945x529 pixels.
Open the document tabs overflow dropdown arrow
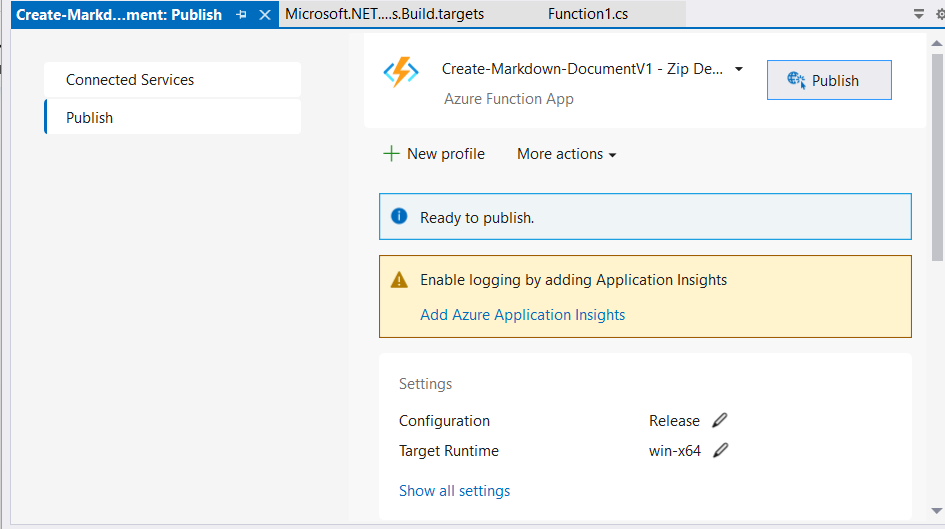[918, 14]
